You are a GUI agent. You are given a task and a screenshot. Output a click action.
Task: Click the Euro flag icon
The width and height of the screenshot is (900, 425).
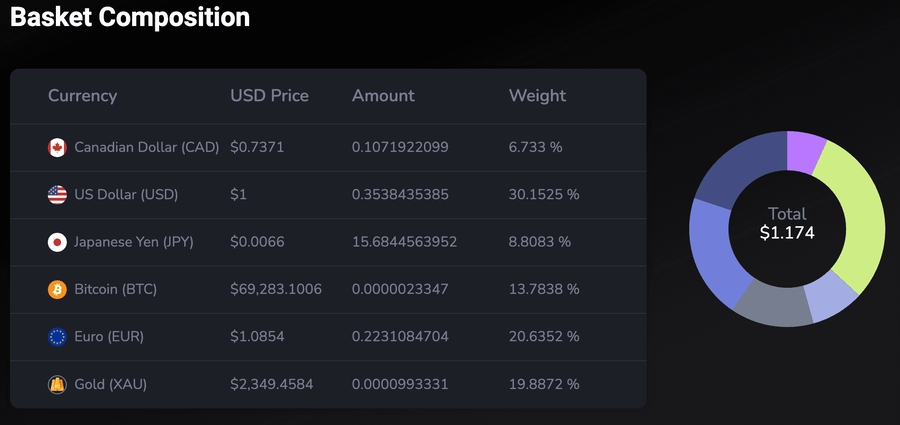[57, 337]
